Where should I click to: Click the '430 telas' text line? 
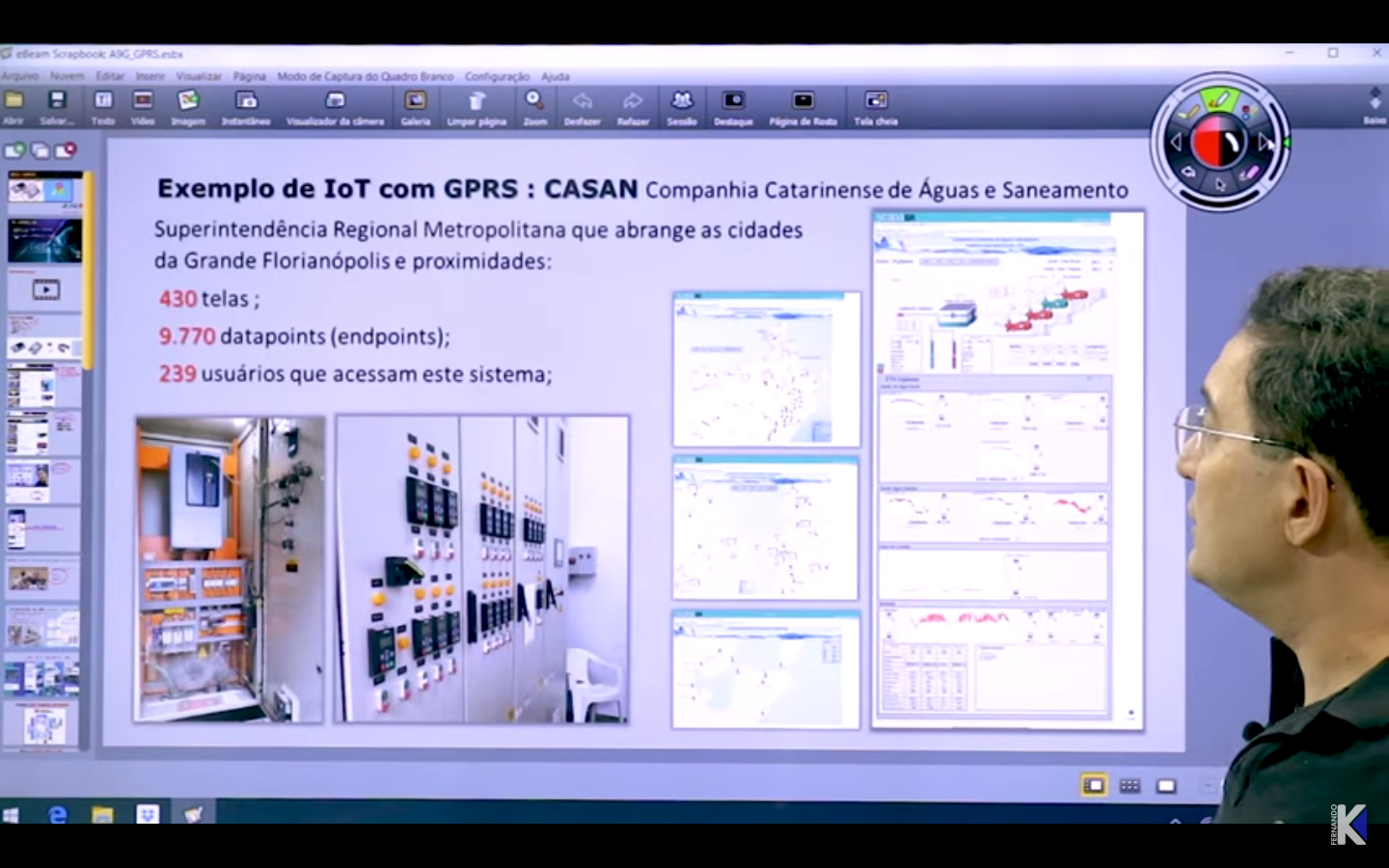(x=209, y=299)
